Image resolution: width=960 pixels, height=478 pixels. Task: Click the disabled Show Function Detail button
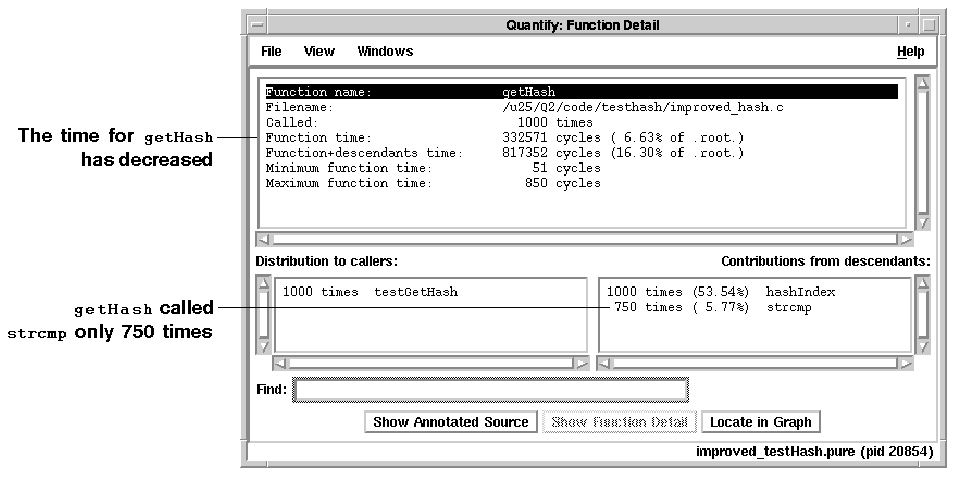click(x=619, y=422)
